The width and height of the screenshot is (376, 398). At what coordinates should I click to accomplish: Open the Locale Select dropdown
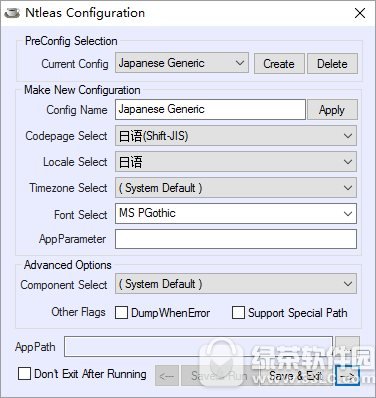pos(236,162)
